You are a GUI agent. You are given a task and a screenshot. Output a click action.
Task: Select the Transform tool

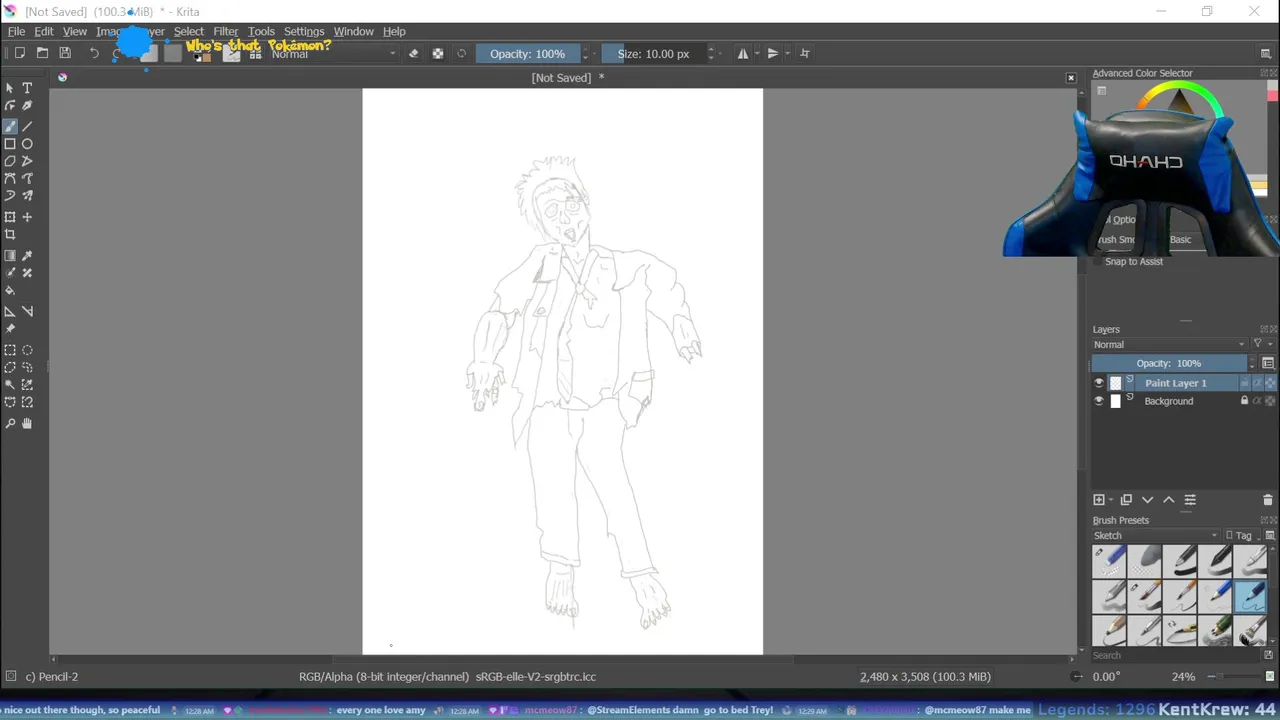click(x=10, y=217)
